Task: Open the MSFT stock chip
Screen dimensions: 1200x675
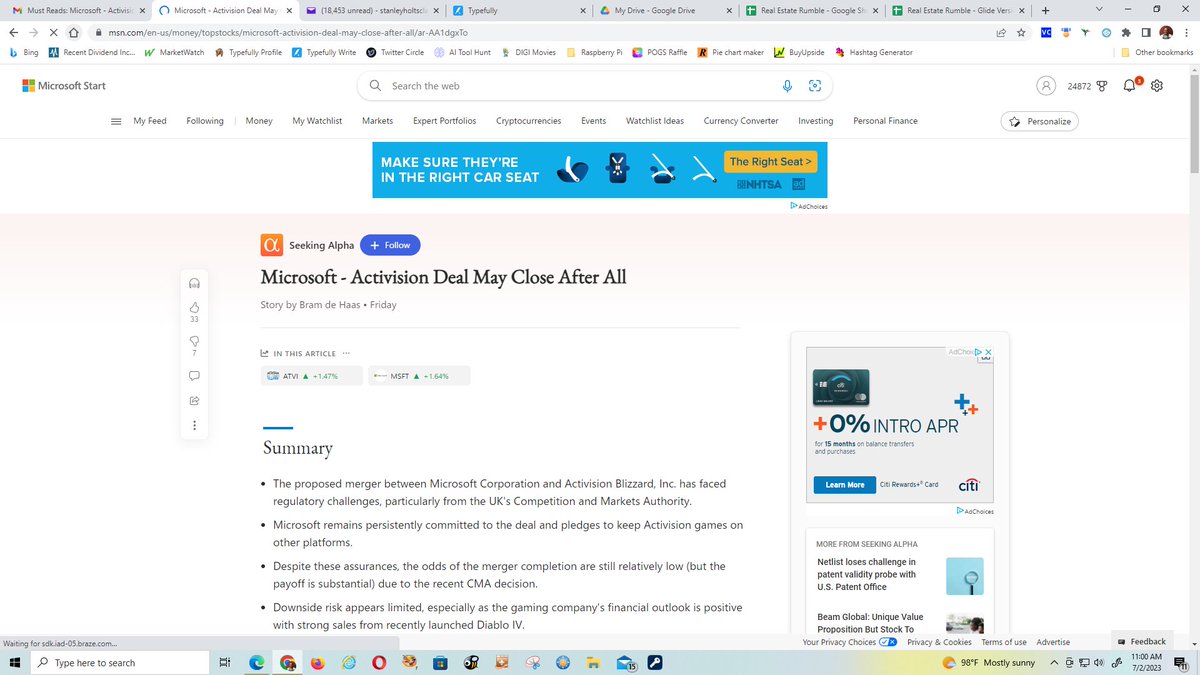Action: [419, 376]
